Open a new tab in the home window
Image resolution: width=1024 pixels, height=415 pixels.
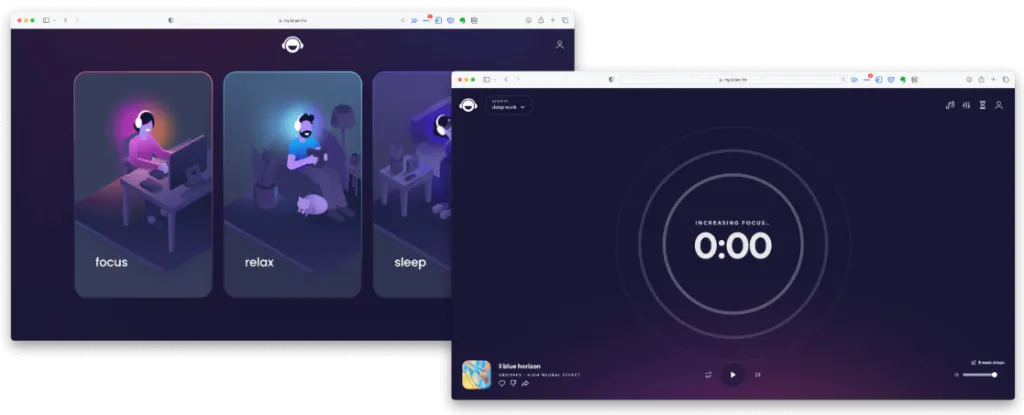pos(552,20)
